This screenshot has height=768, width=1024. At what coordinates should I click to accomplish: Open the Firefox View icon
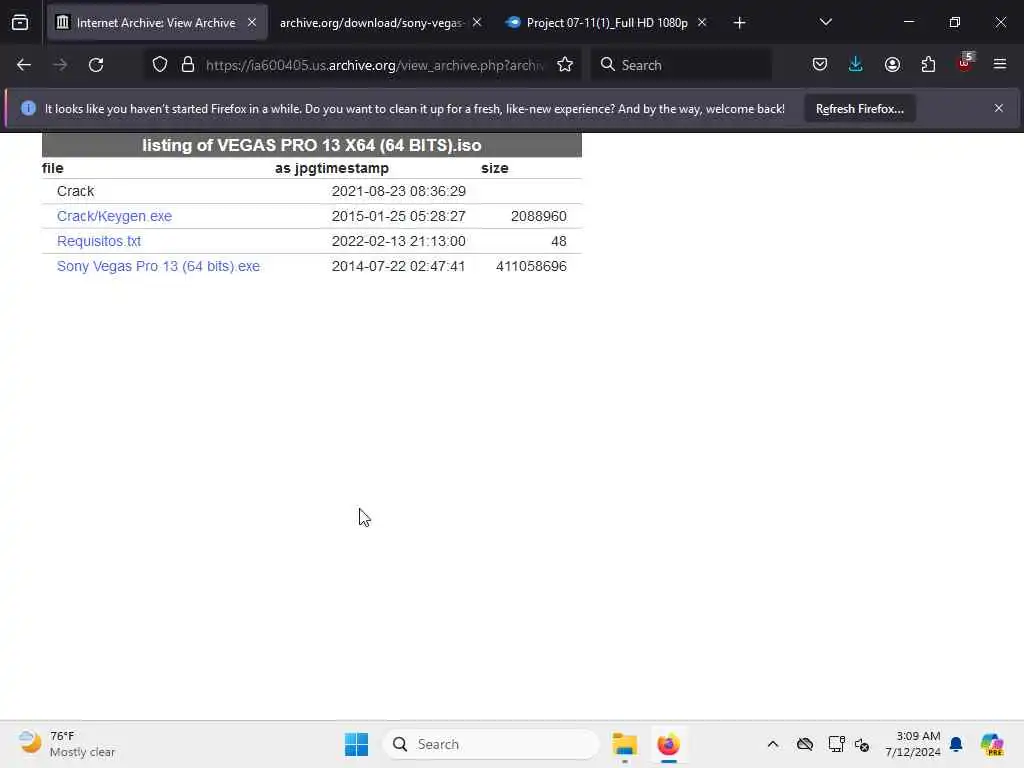tap(20, 23)
